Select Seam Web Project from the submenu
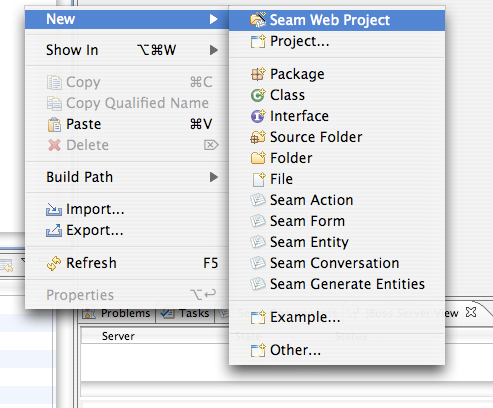The width and height of the screenshot is (493, 408). (x=337, y=20)
